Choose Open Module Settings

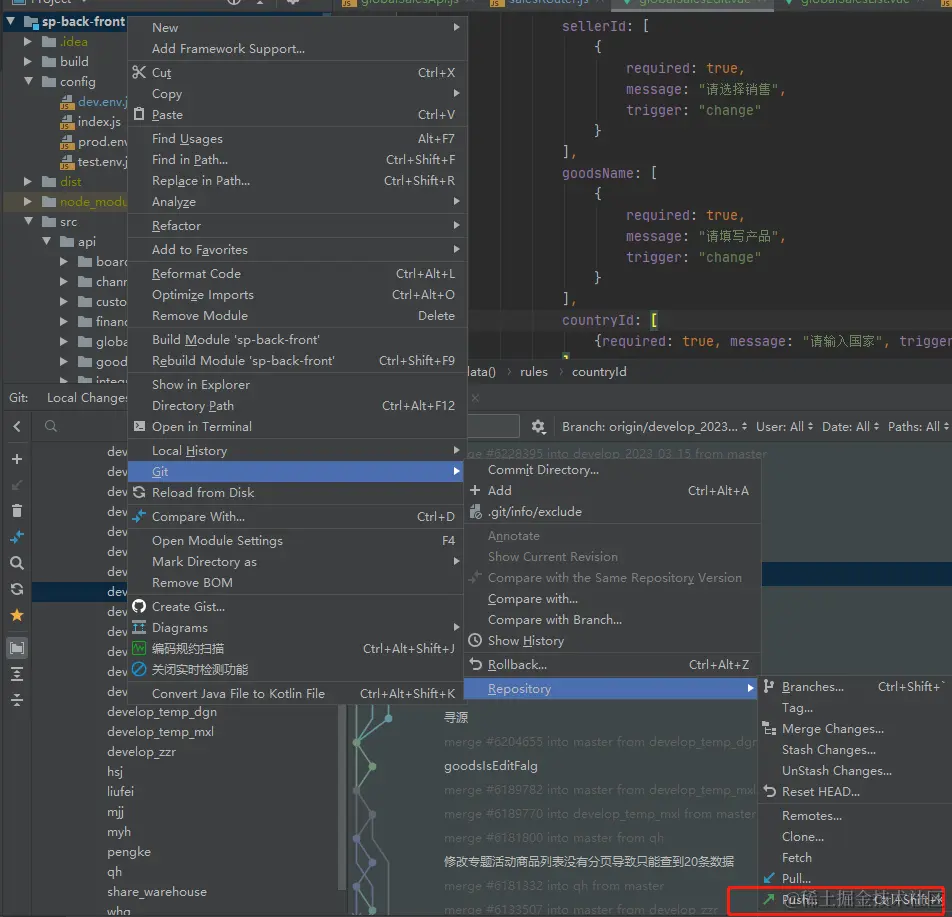[x=298, y=540]
